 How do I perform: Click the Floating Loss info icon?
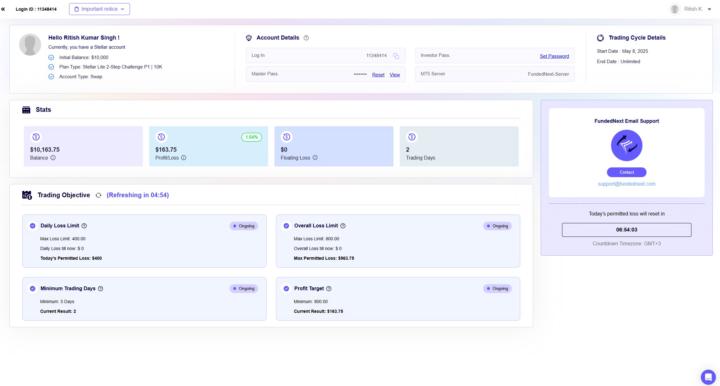click(315, 158)
